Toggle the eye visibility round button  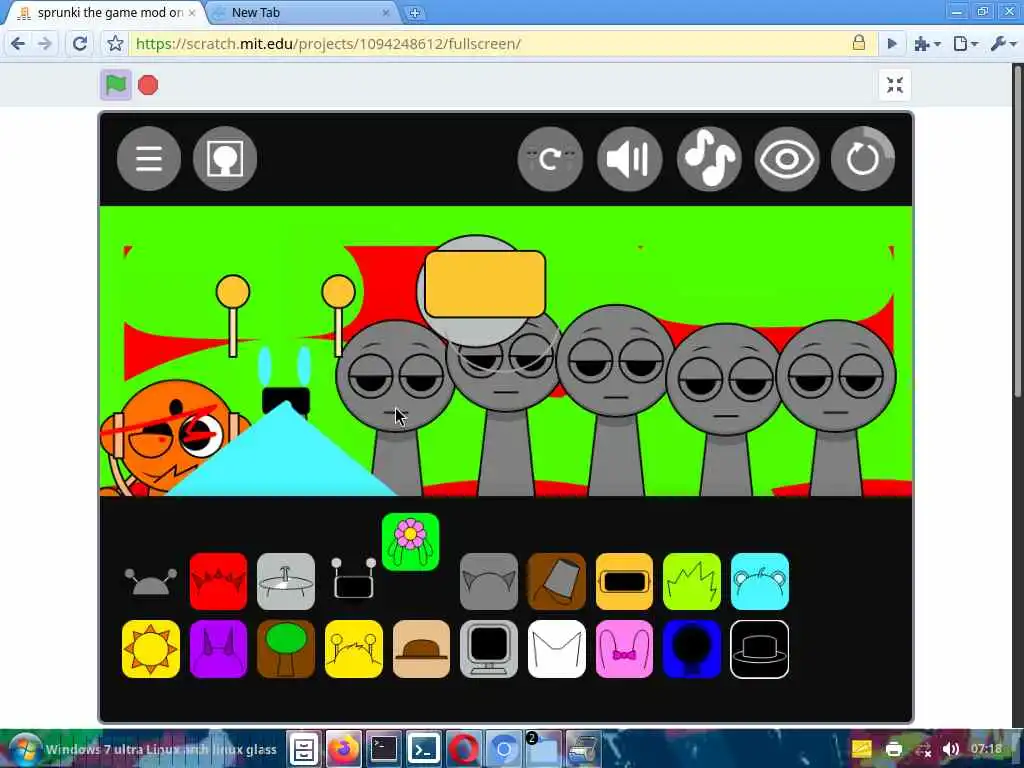coord(787,159)
